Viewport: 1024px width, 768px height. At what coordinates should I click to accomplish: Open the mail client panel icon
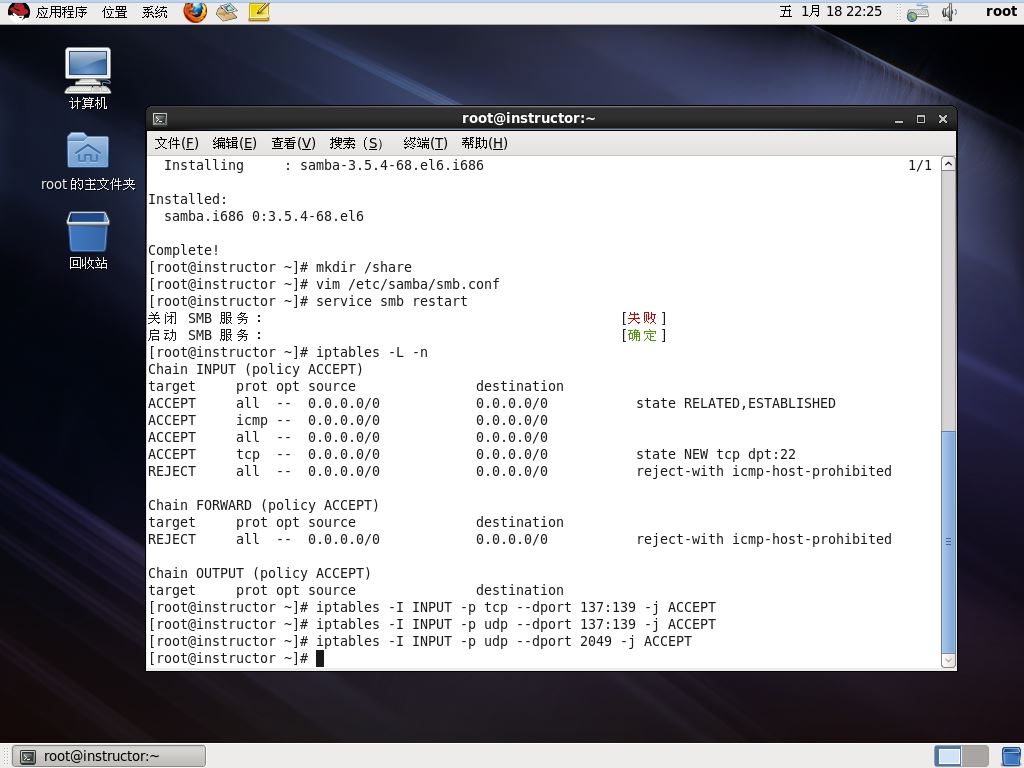coord(227,12)
